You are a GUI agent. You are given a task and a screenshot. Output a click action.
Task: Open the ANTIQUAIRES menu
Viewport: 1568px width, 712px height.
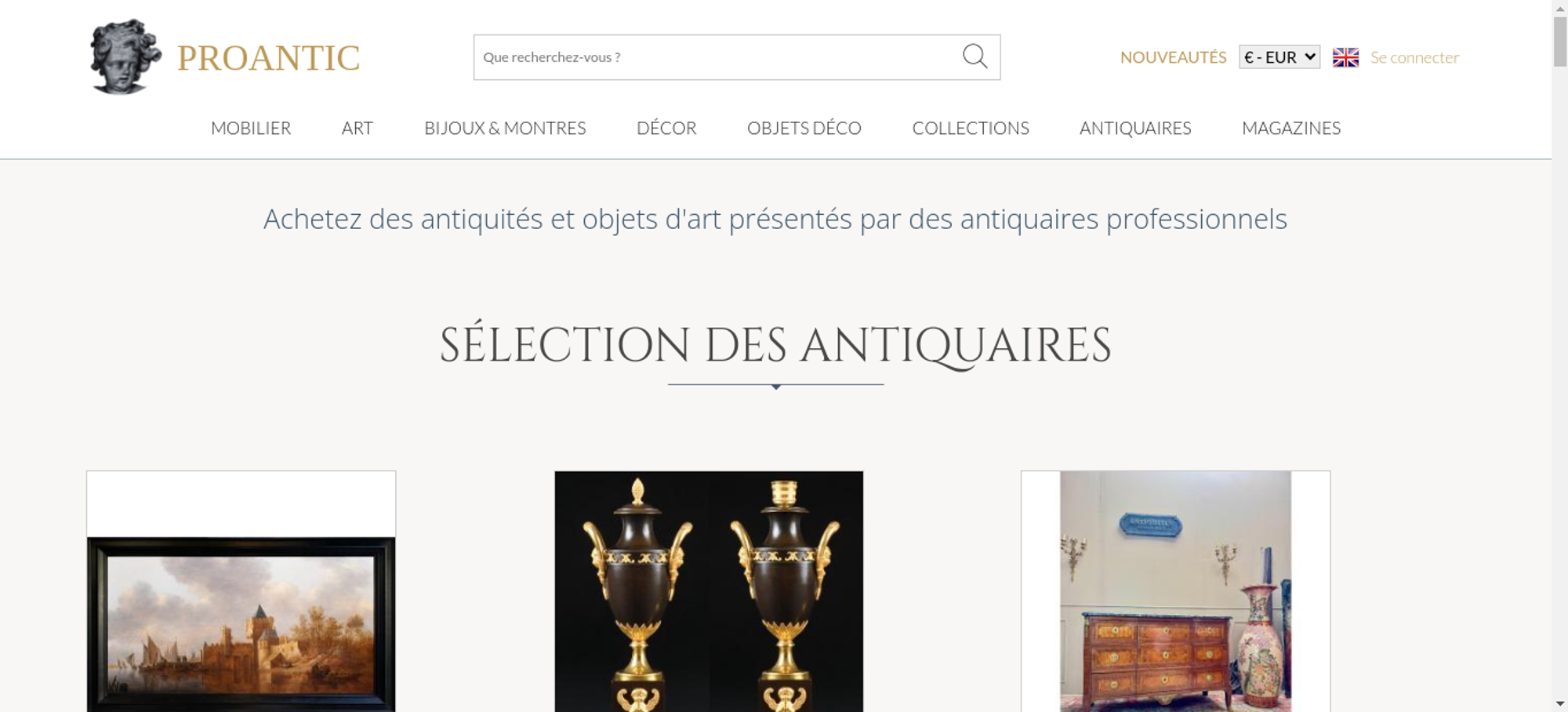pos(1135,128)
